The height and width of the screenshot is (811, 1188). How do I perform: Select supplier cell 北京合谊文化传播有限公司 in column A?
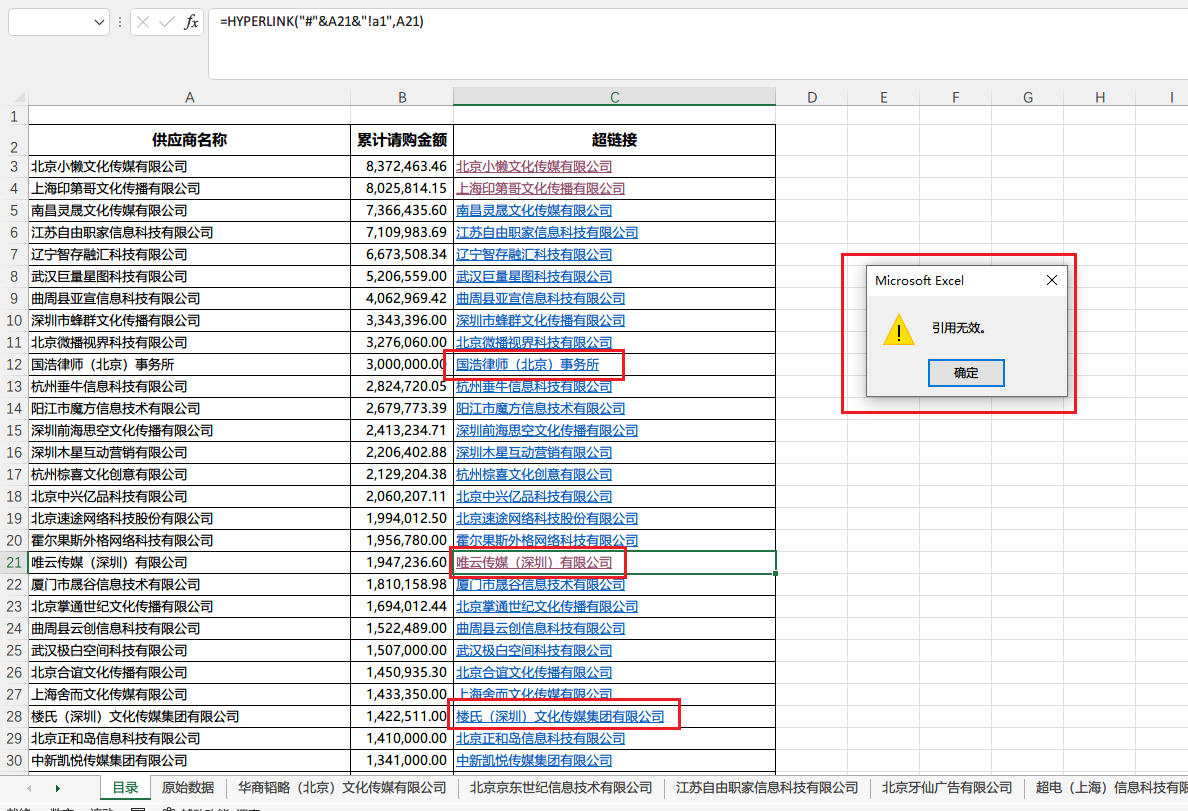coord(189,672)
